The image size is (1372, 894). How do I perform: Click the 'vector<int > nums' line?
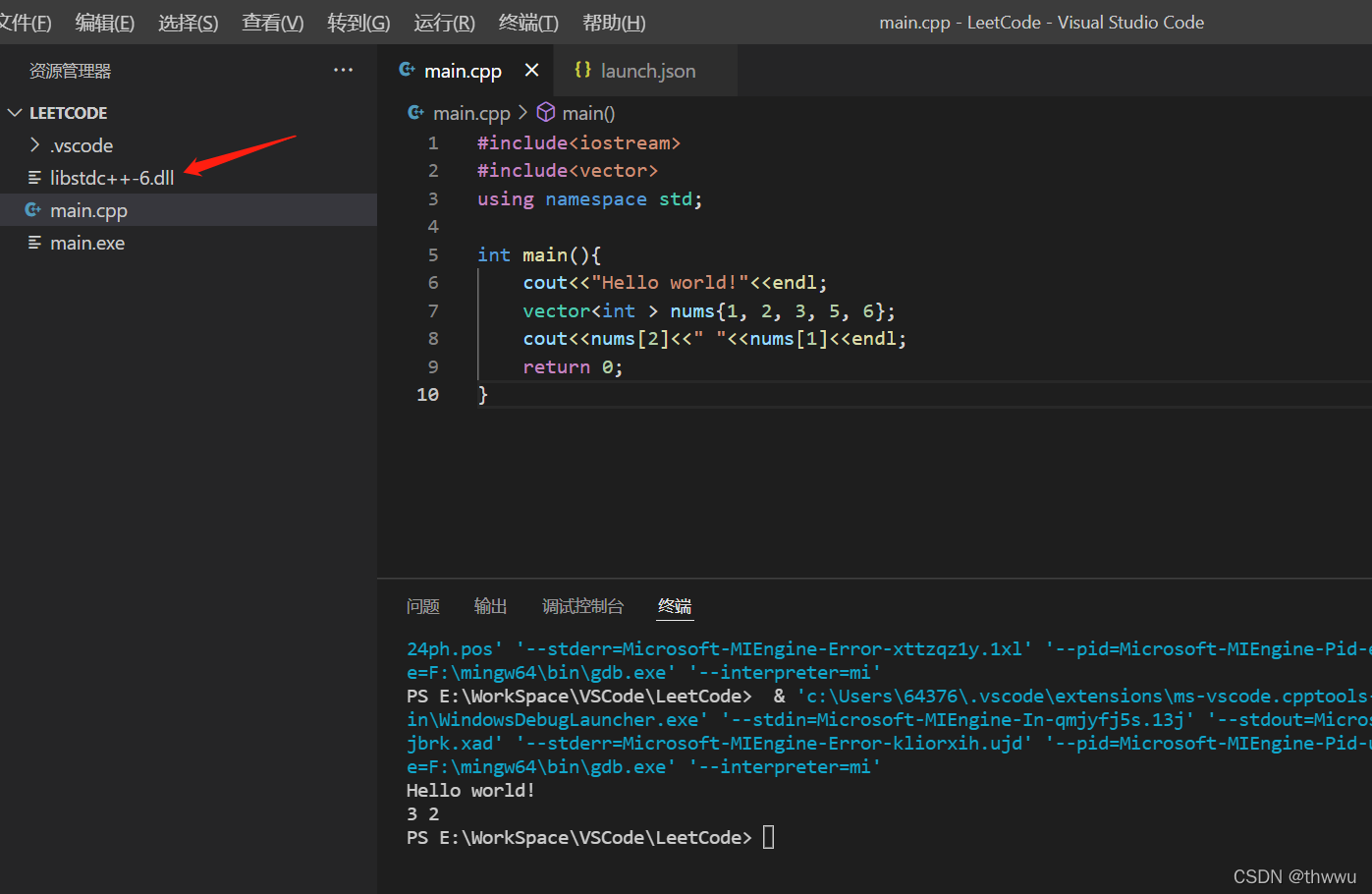709,311
